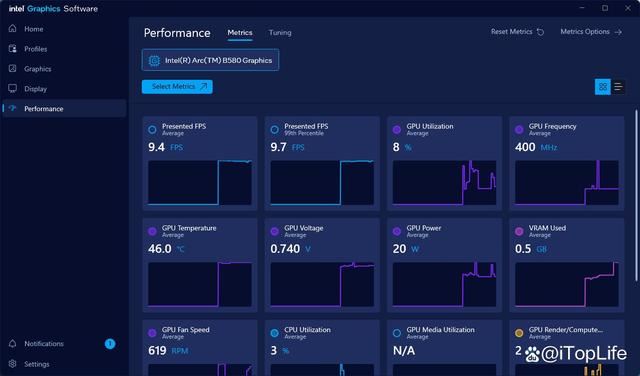Screen dimensions: 640x376
Task: Open the Display monitor icon
Action: click(13, 89)
